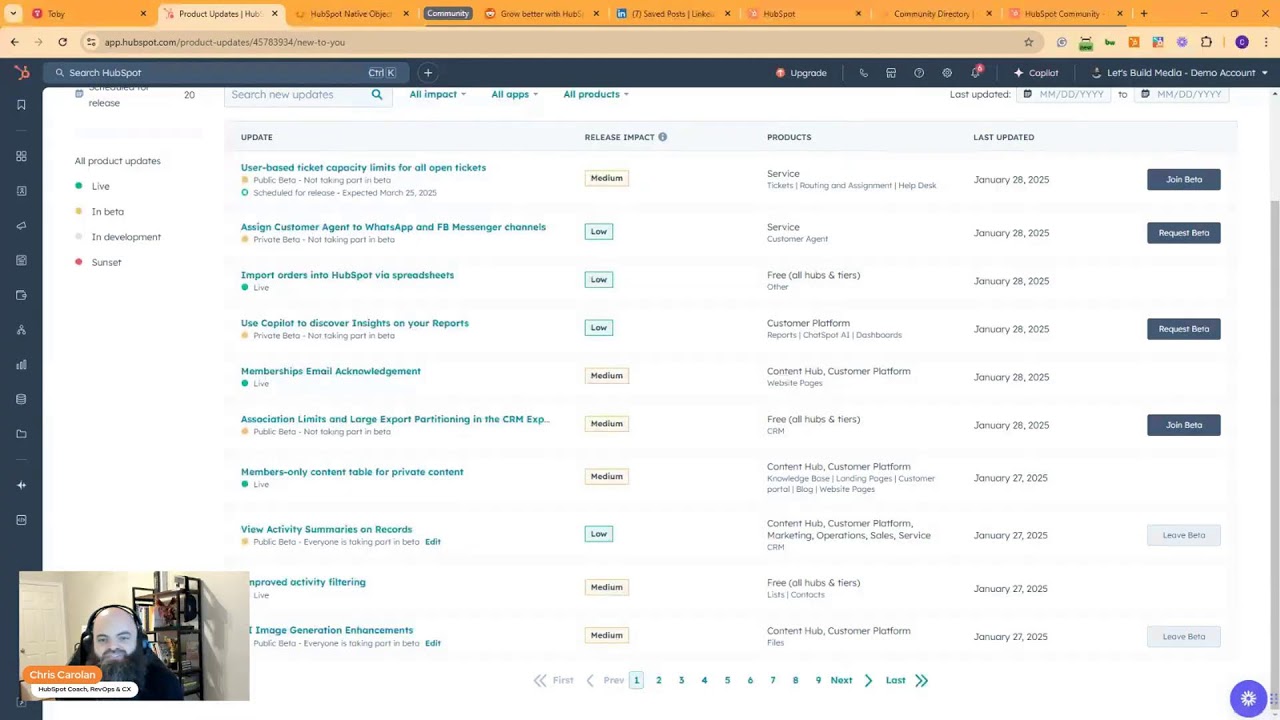This screenshot has width=1280, height=720.
Task: Open the Marketing megaphone icon in sidebar
Action: click(x=21, y=226)
